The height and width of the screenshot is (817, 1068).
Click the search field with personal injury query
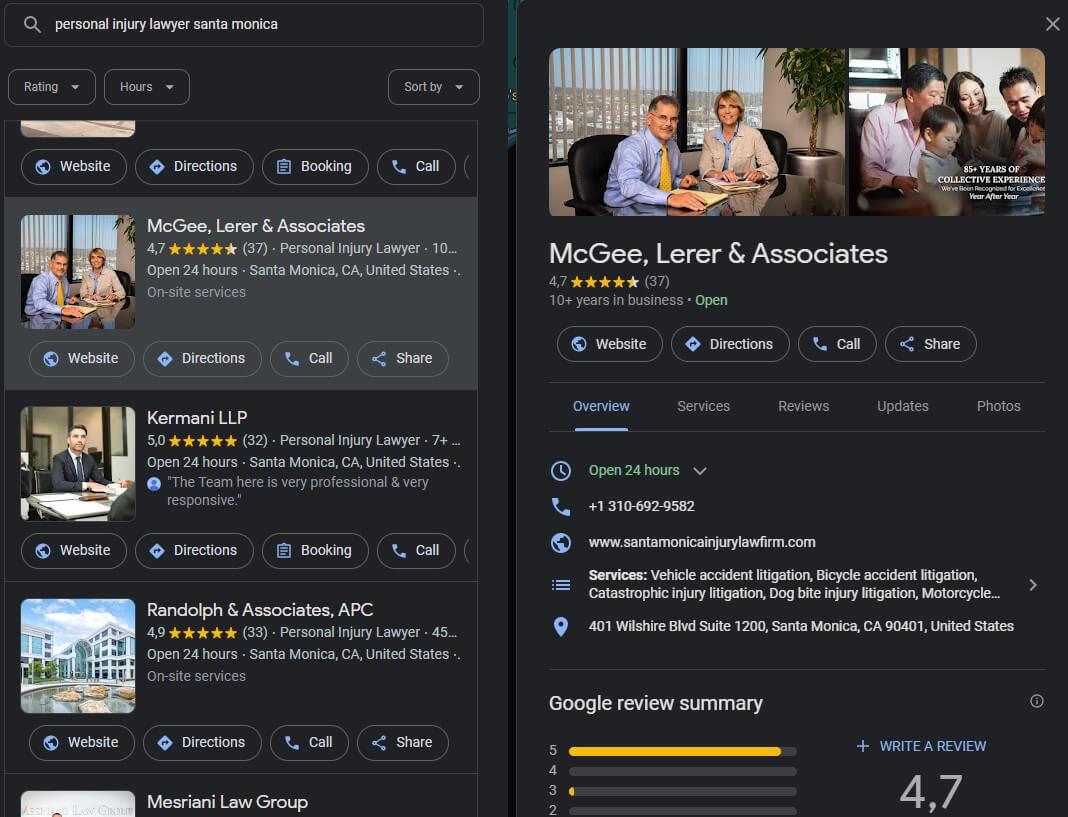pos(244,25)
